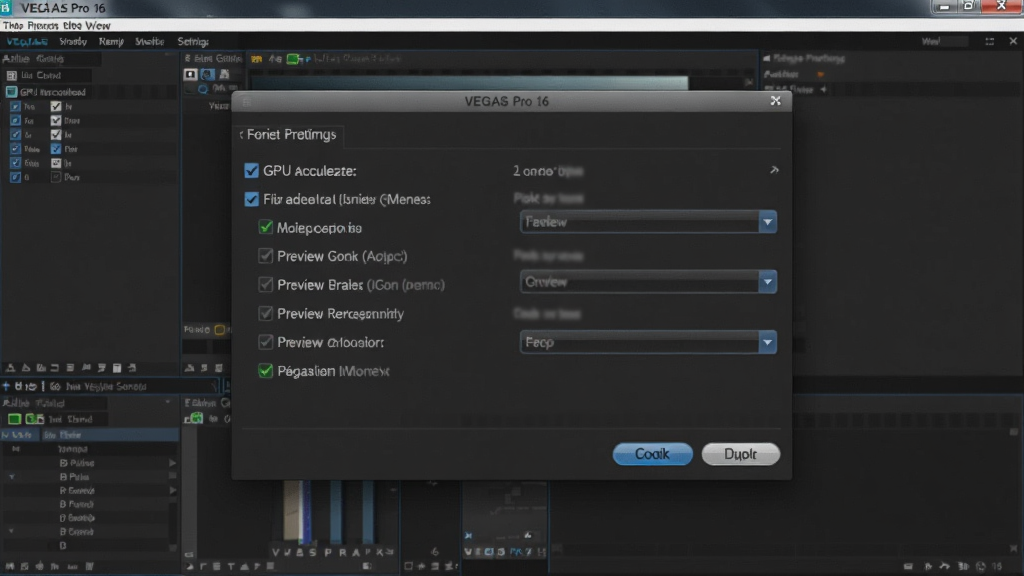Click the orange marker in right panel
The width and height of the screenshot is (1024, 576).
(821, 74)
